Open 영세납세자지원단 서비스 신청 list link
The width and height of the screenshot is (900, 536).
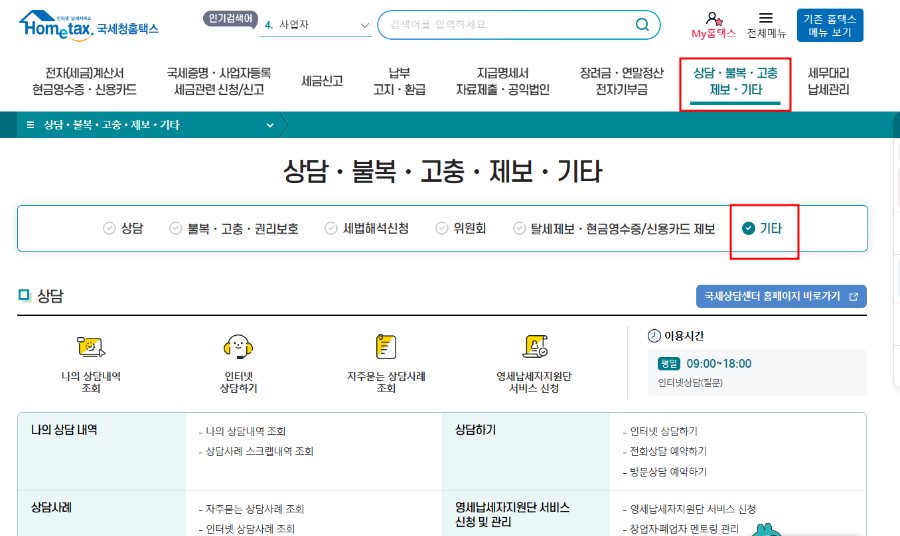click(x=693, y=509)
